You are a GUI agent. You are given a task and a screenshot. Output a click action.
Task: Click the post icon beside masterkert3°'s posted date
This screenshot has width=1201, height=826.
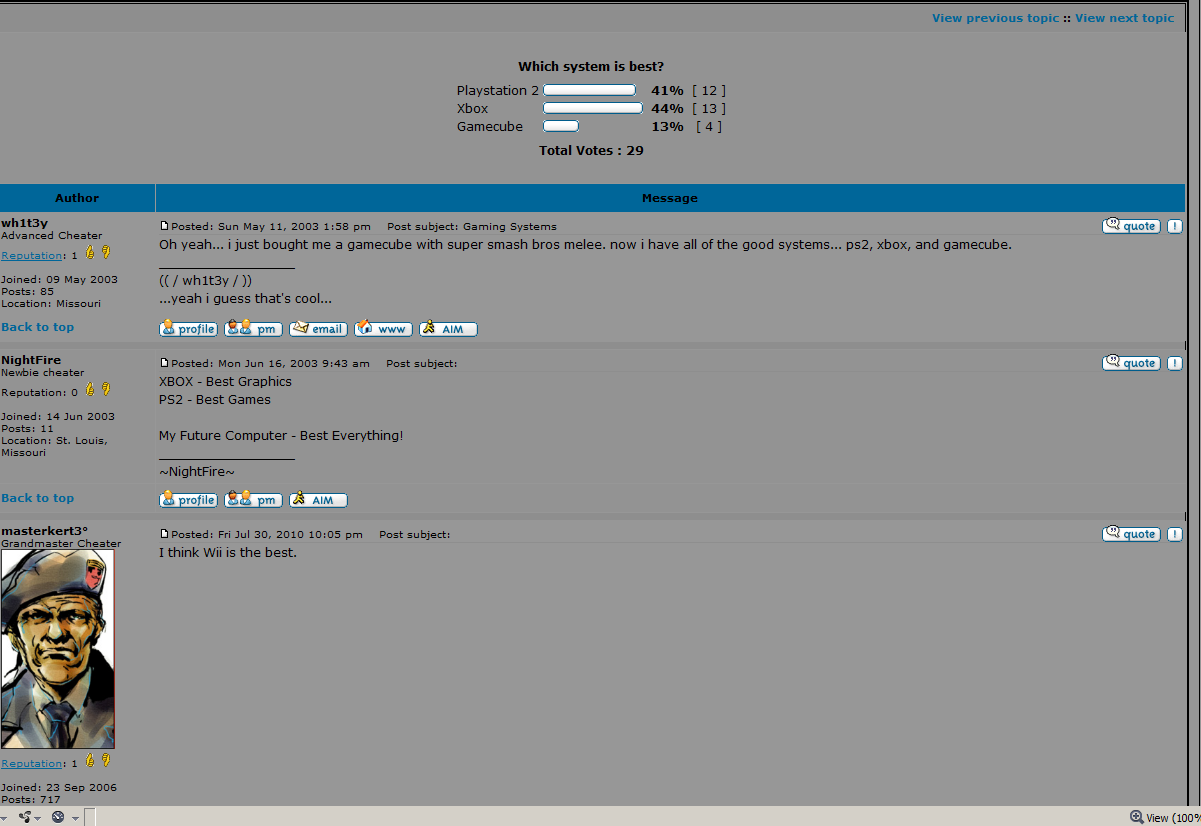point(165,534)
